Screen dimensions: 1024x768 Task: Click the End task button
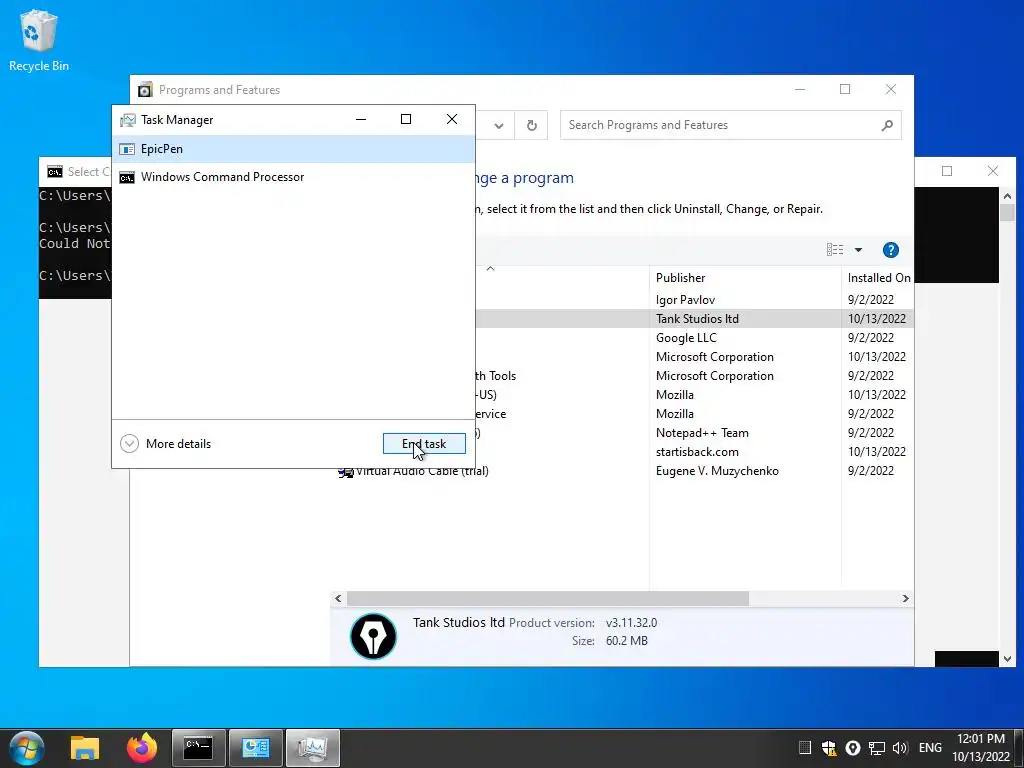[424, 443]
